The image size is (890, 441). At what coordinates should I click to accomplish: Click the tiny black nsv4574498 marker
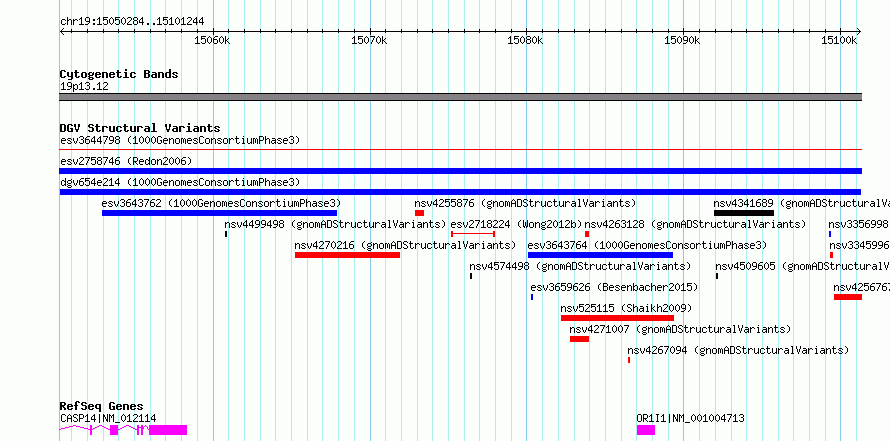click(x=471, y=276)
